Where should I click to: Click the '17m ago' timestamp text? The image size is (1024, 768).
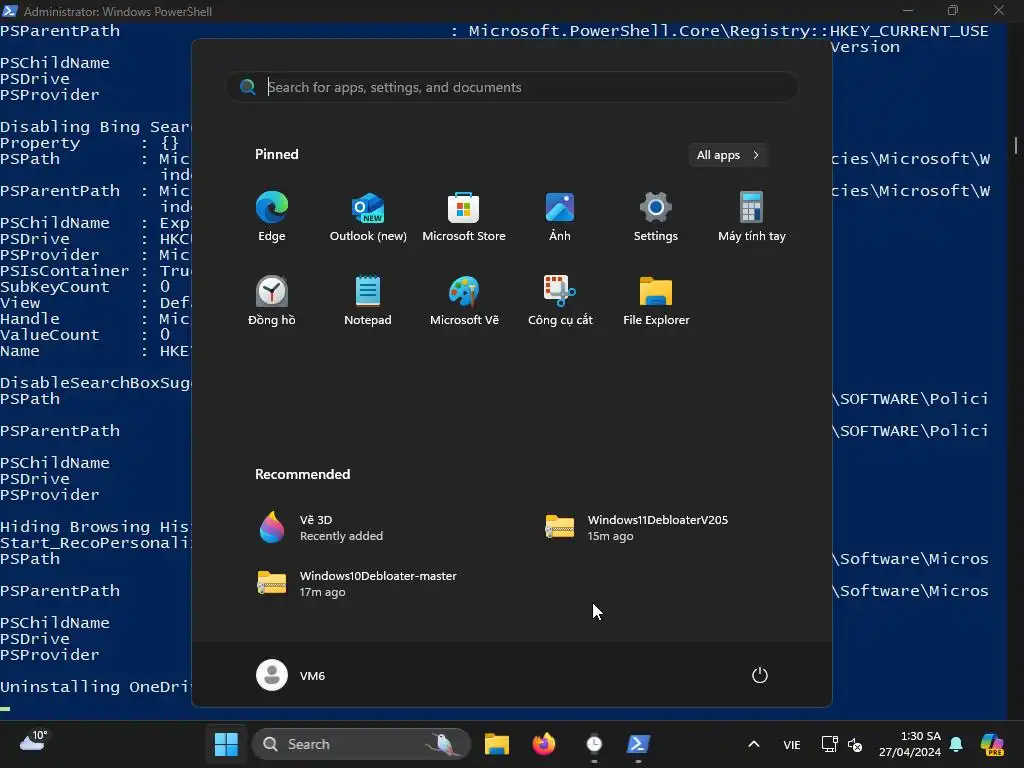pos(323,592)
